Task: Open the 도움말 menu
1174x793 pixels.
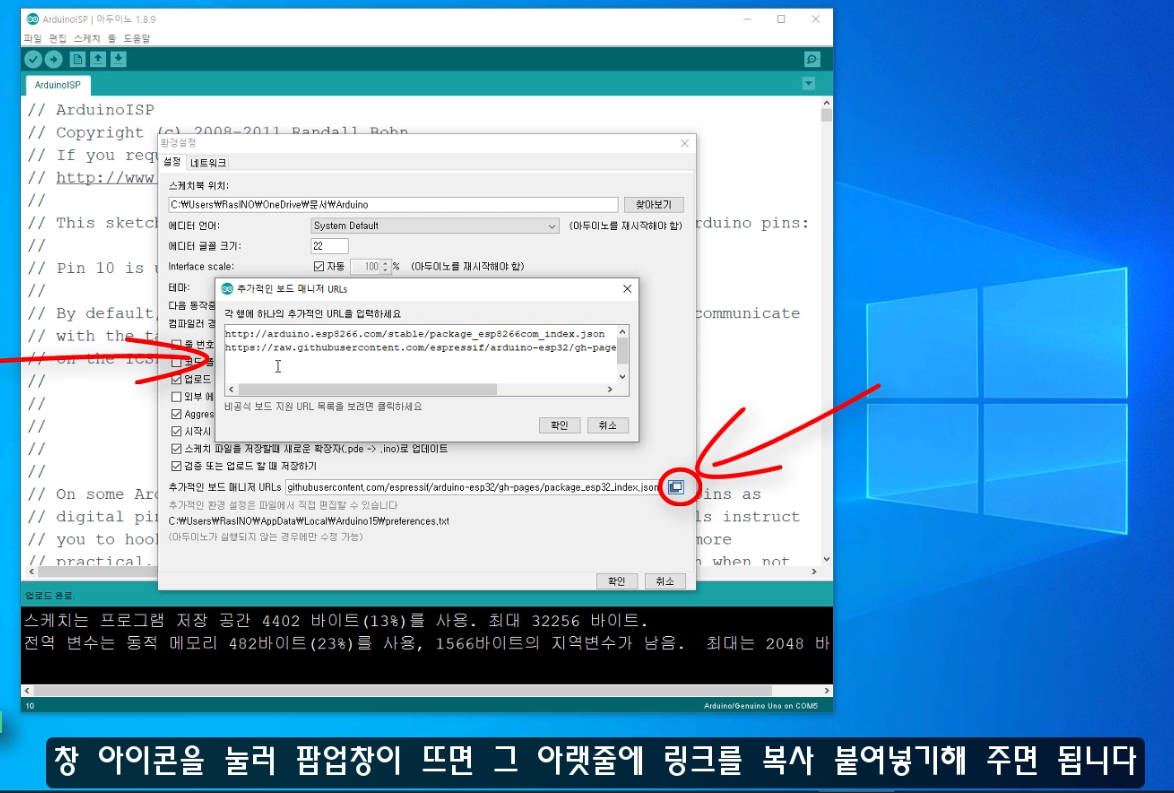Action: pos(136,38)
